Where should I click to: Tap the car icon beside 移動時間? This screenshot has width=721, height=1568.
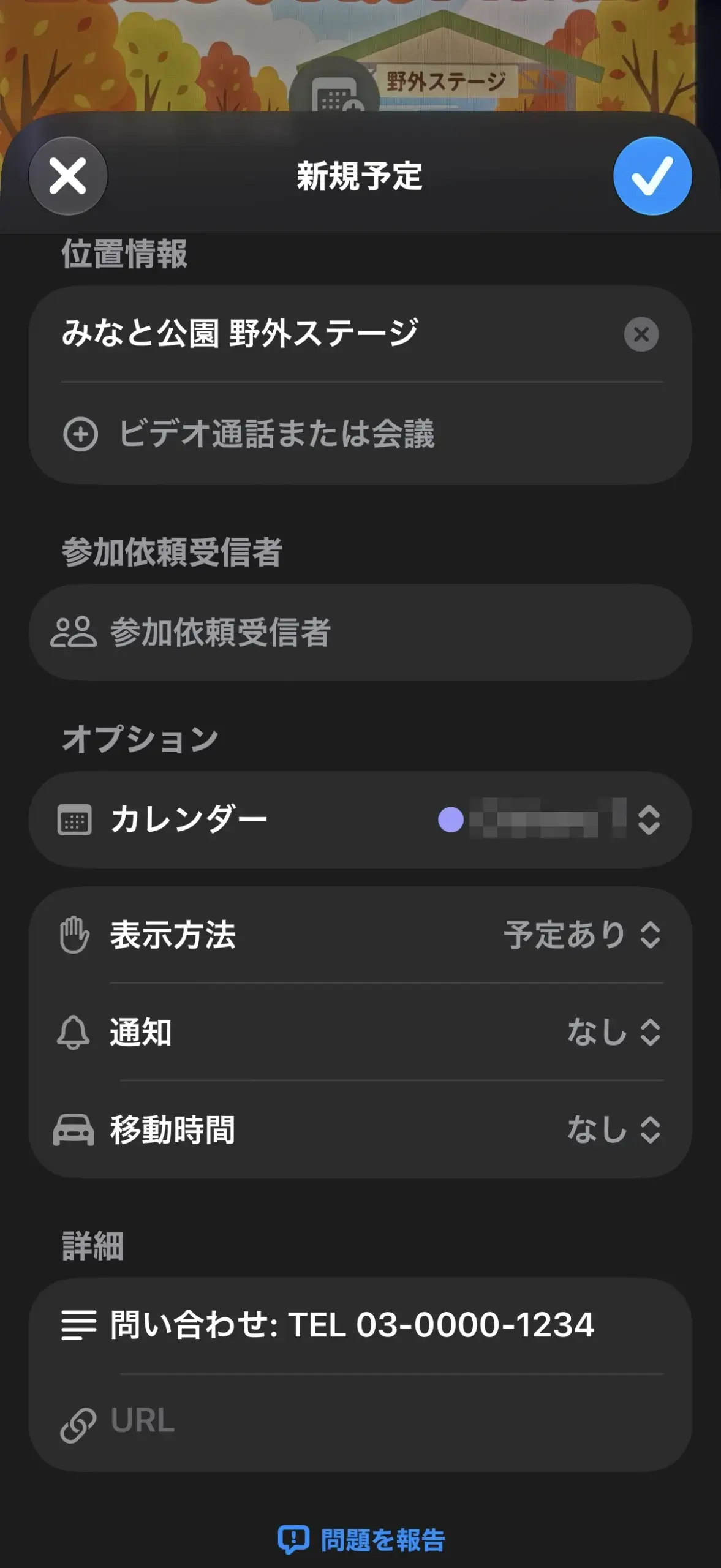[x=74, y=1130]
